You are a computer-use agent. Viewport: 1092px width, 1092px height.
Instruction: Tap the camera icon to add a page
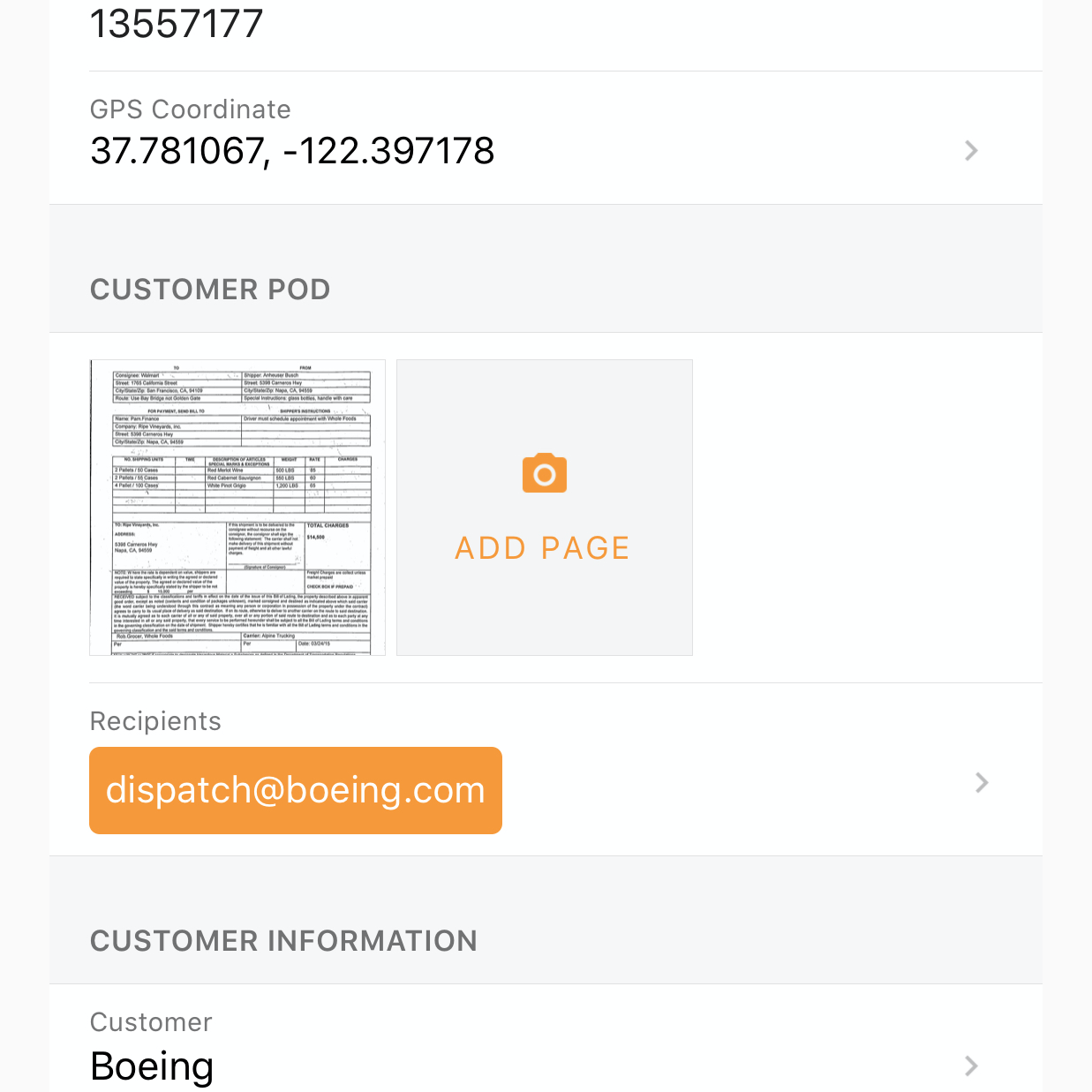[x=544, y=474]
